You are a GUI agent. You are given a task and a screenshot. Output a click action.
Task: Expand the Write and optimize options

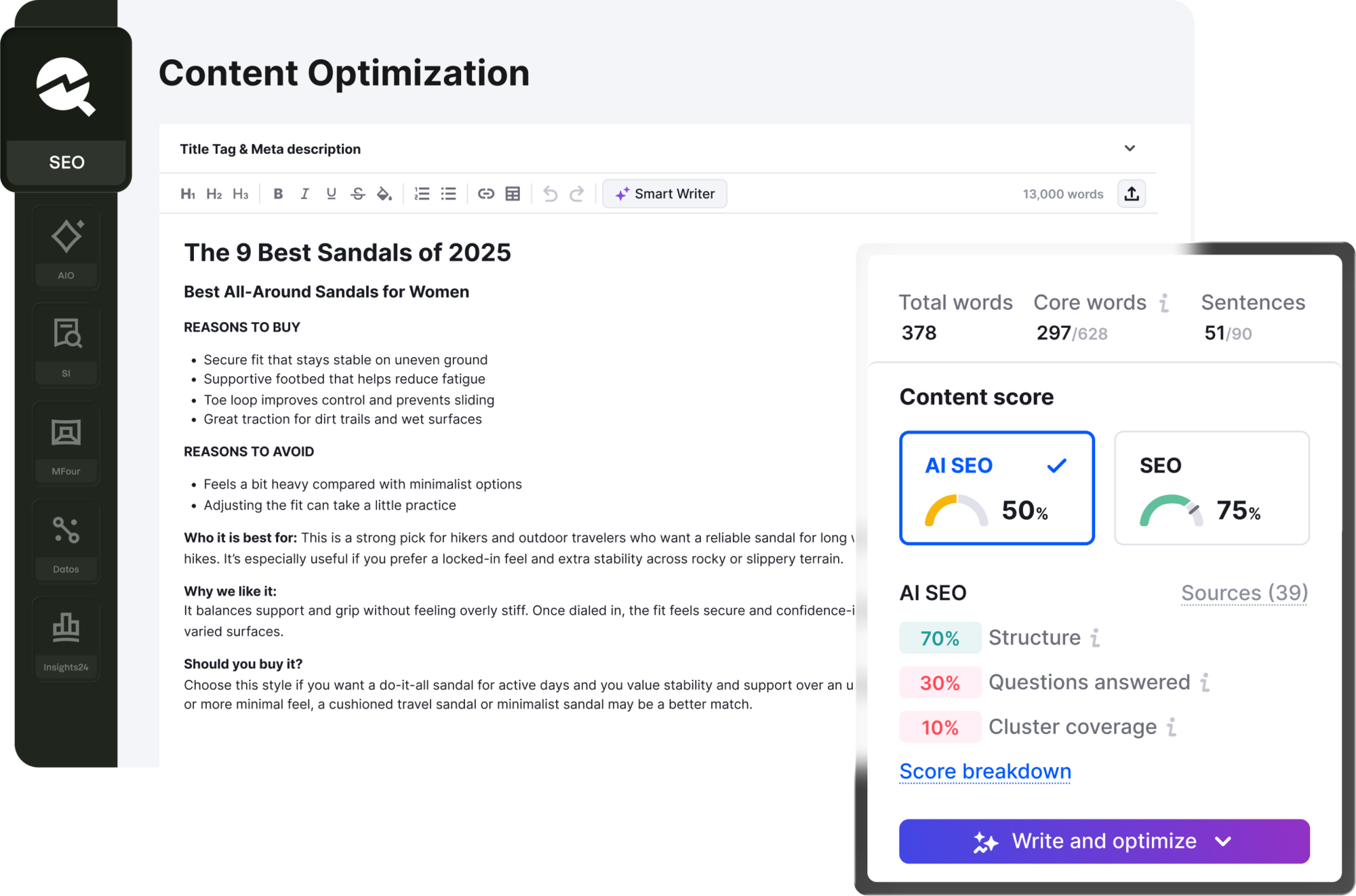point(1222,841)
